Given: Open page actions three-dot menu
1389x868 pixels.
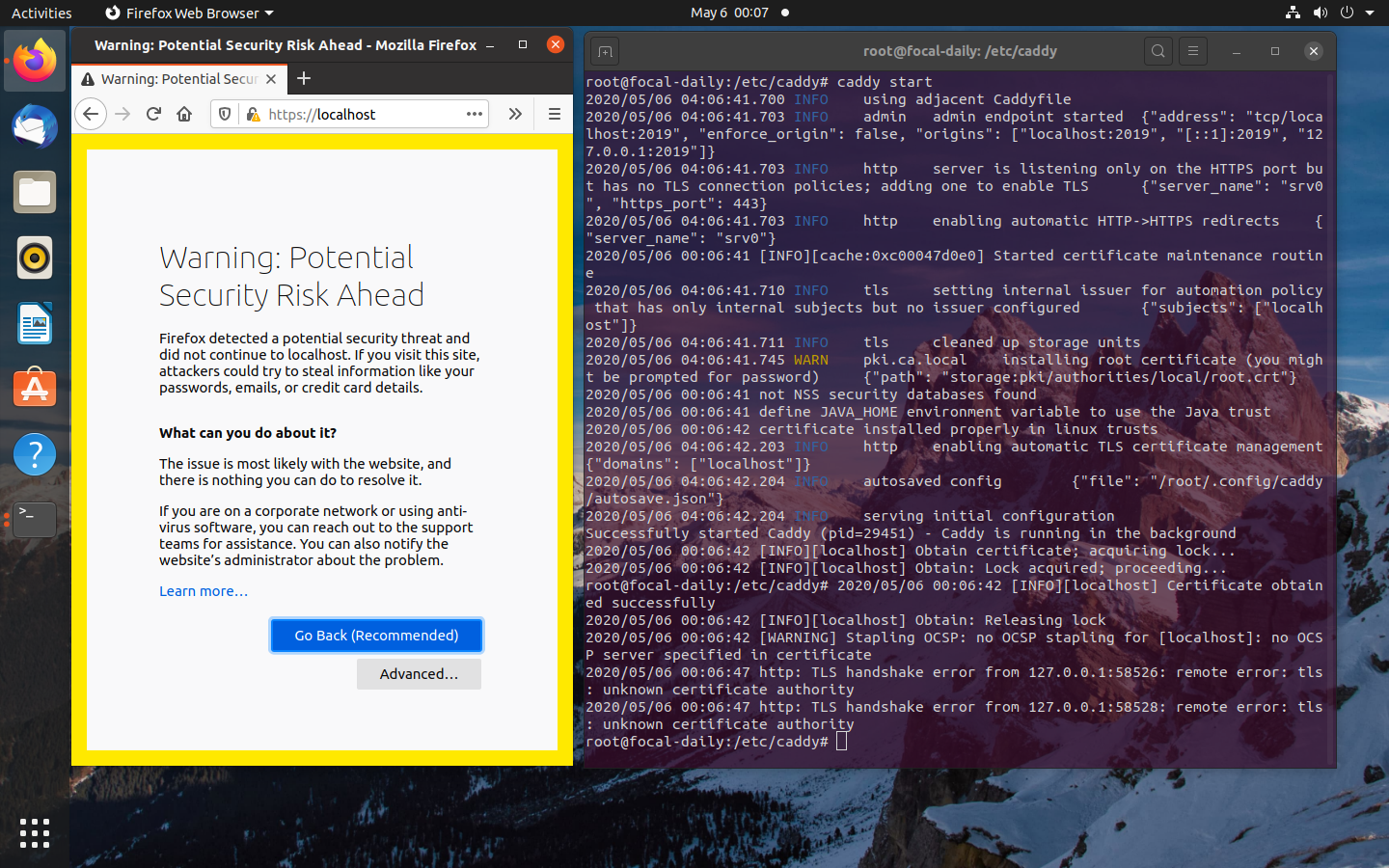Looking at the screenshot, I should [474, 114].
